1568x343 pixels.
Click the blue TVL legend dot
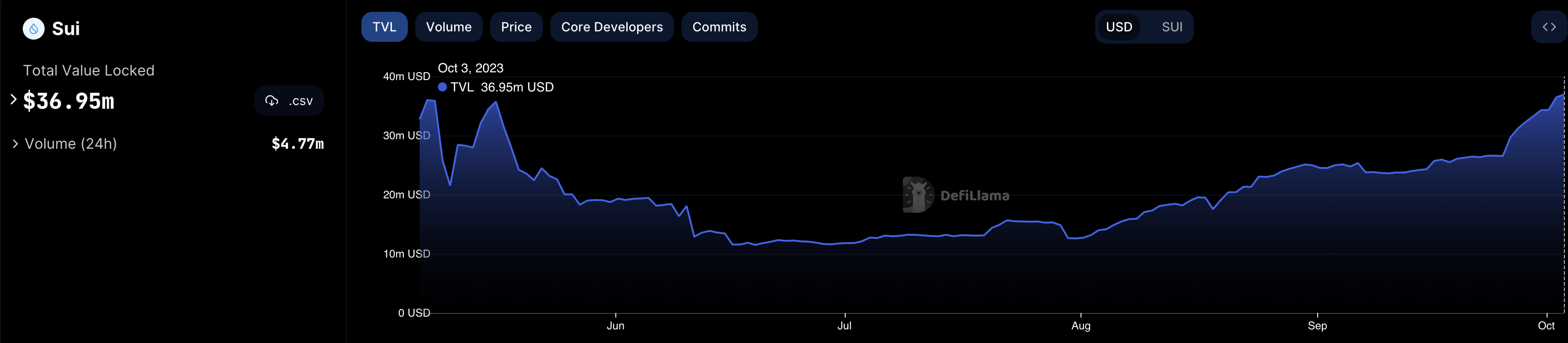442,87
